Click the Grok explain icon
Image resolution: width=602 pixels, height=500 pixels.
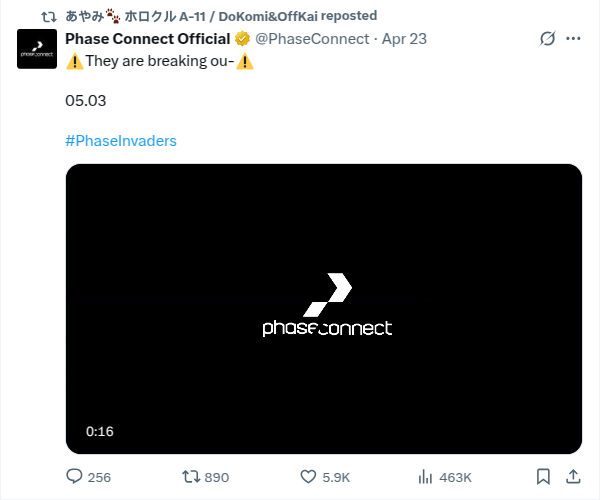coord(547,39)
